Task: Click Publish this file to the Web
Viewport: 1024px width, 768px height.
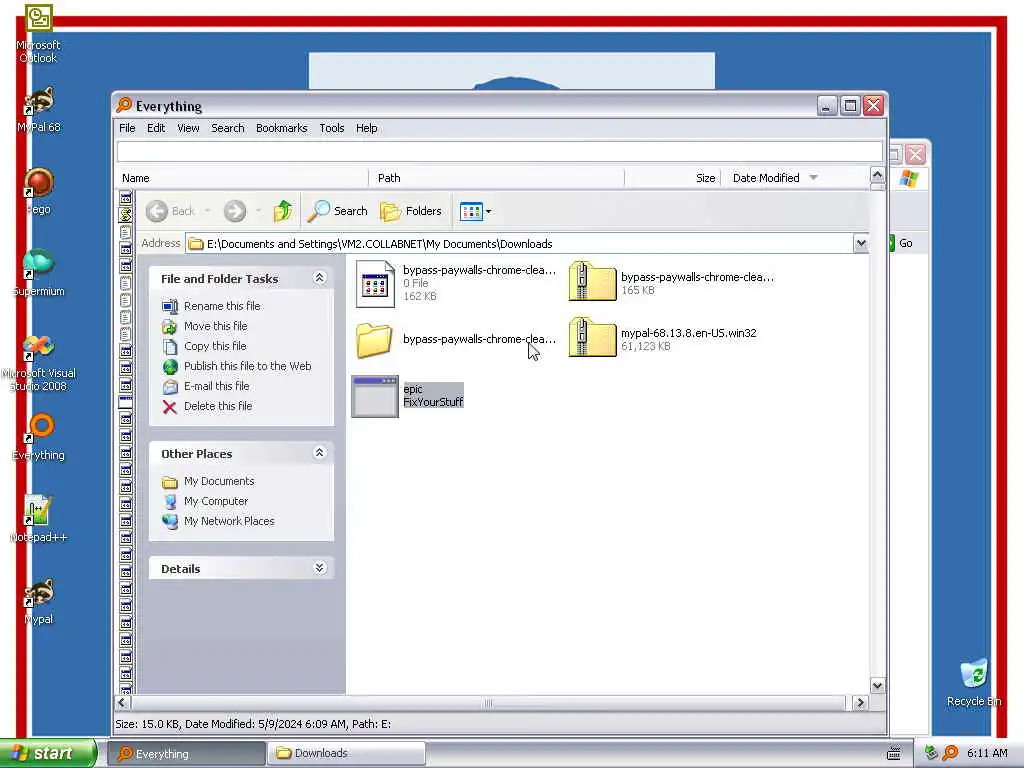Action: pos(248,366)
